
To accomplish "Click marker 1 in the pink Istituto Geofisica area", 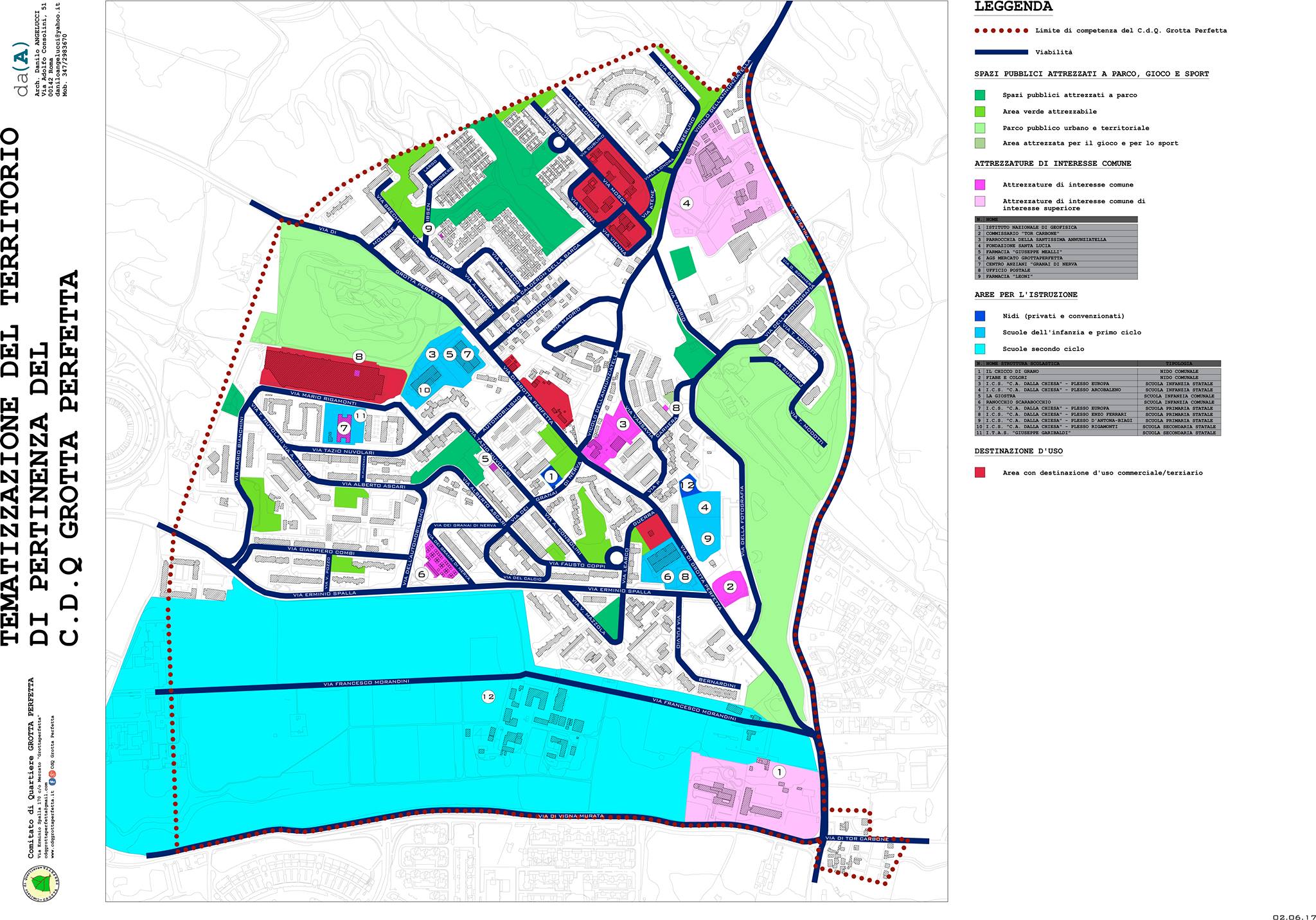I will tap(779, 772).
